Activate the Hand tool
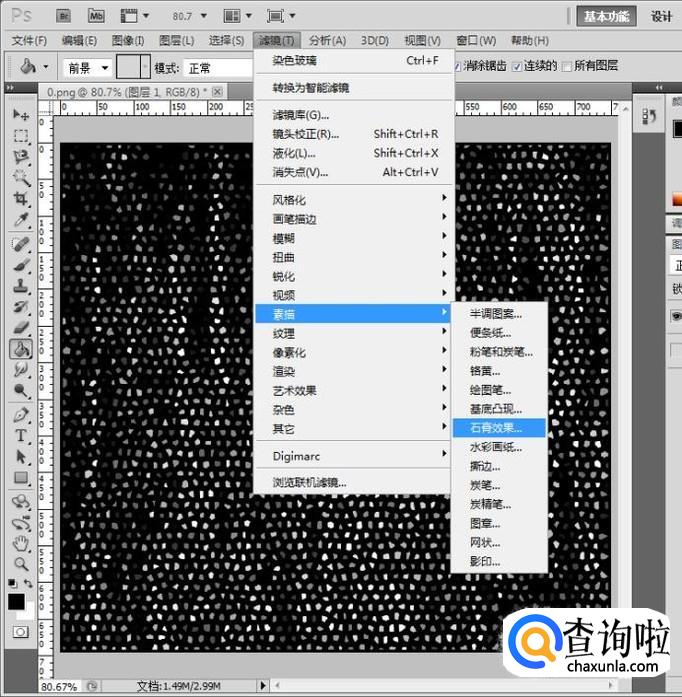Screen dimensions: 682x697 click(x=20, y=543)
